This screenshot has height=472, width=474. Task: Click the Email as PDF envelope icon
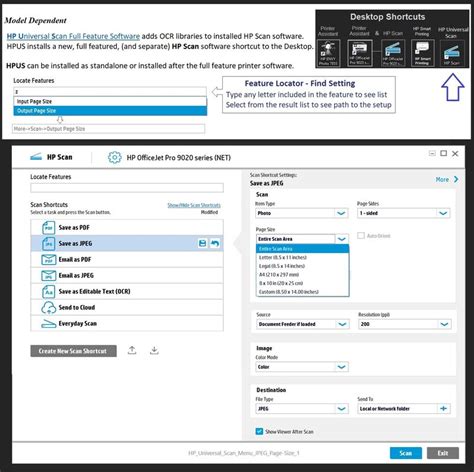point(48,259)
